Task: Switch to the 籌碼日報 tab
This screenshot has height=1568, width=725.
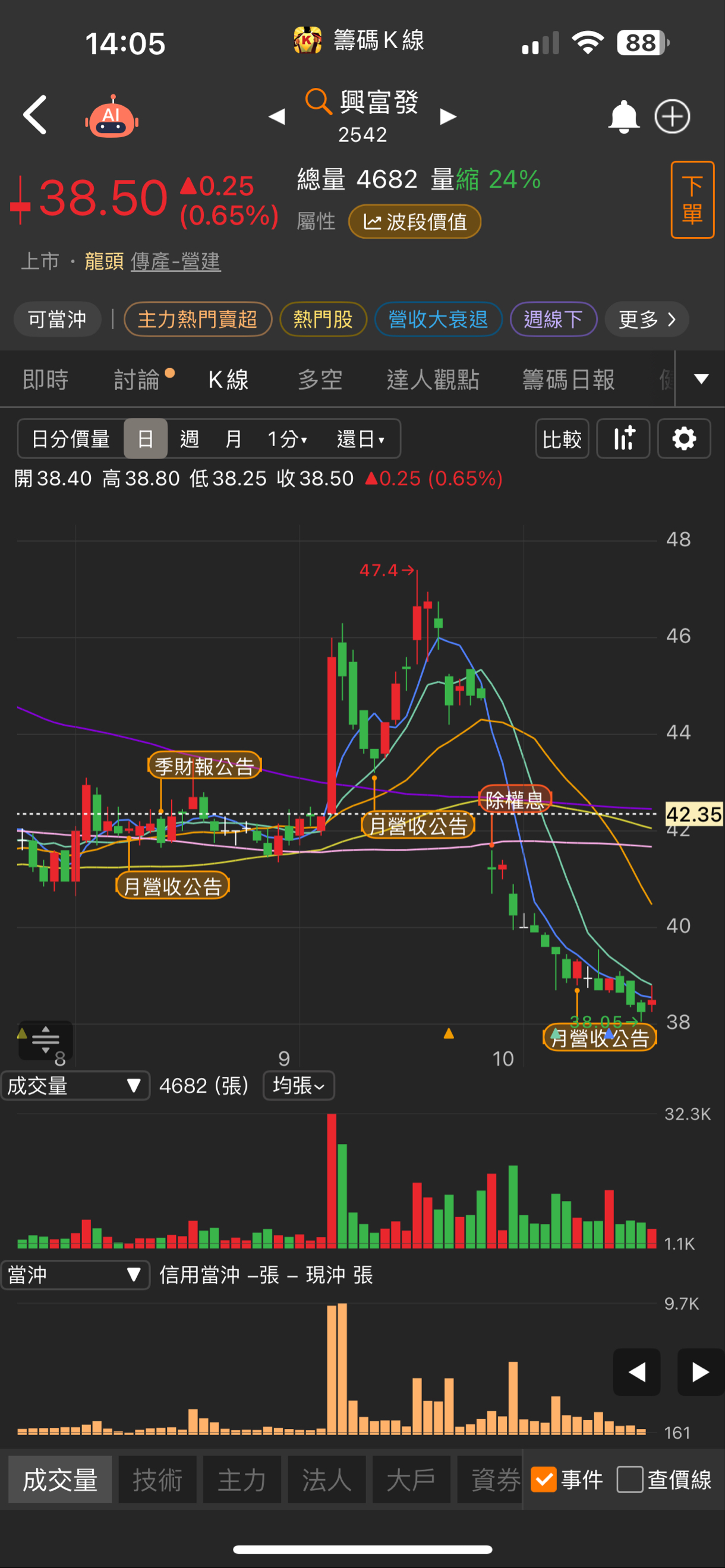Action: pos(569,380)
